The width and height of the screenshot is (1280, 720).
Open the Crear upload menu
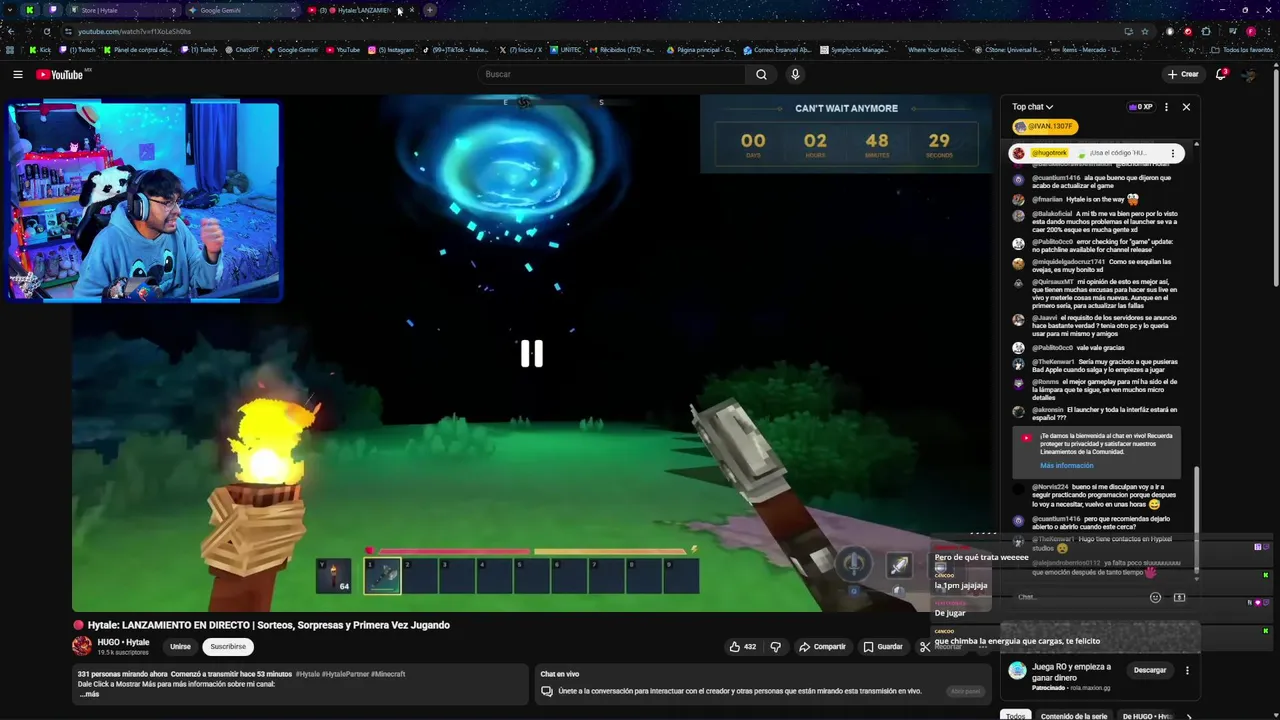(x=1182, y=74)
